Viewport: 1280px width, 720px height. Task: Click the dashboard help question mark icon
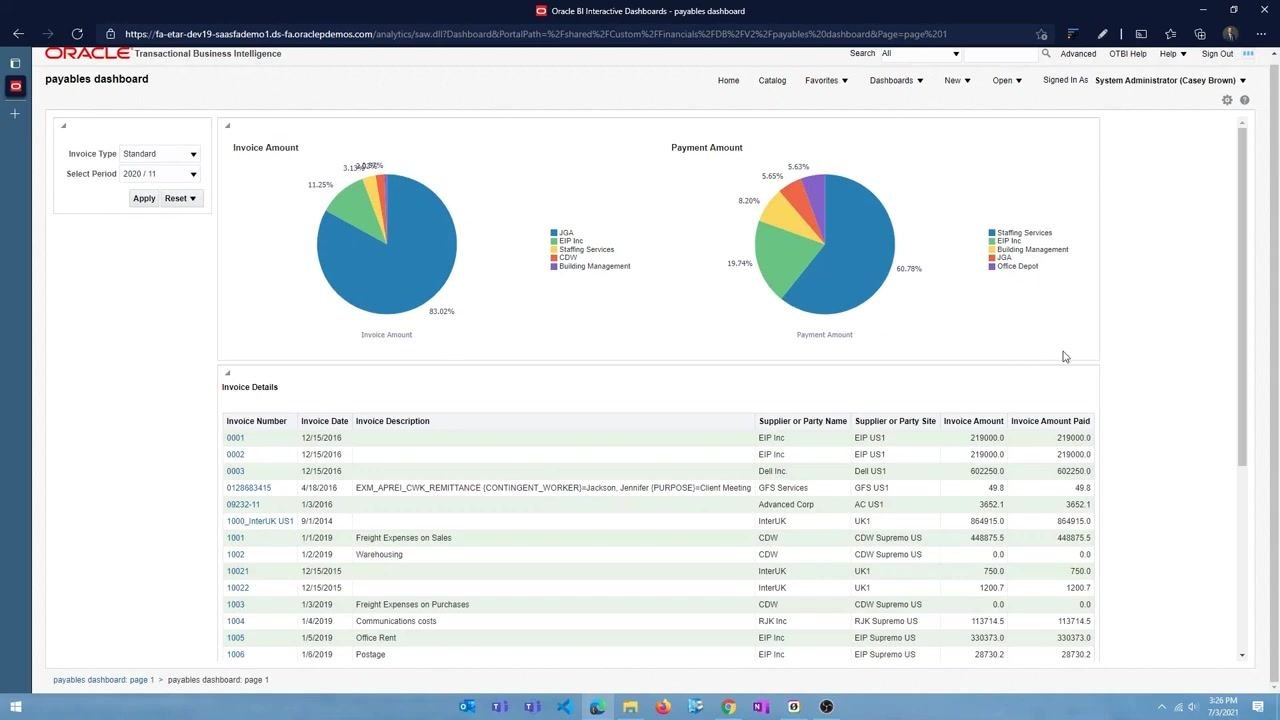[1245, 100]
